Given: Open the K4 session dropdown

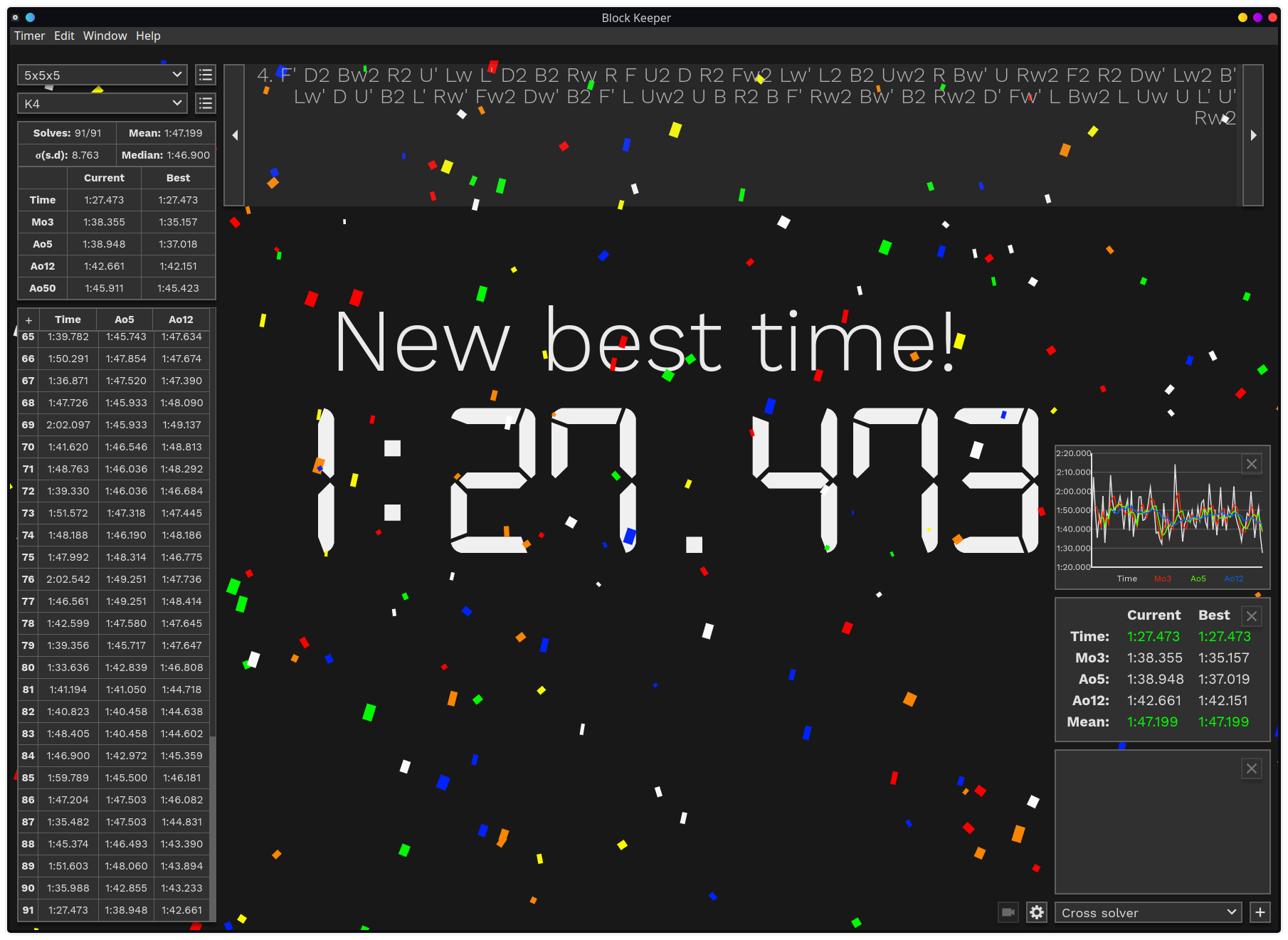Looking at the screenshot, I should click(x=102, y=103).
